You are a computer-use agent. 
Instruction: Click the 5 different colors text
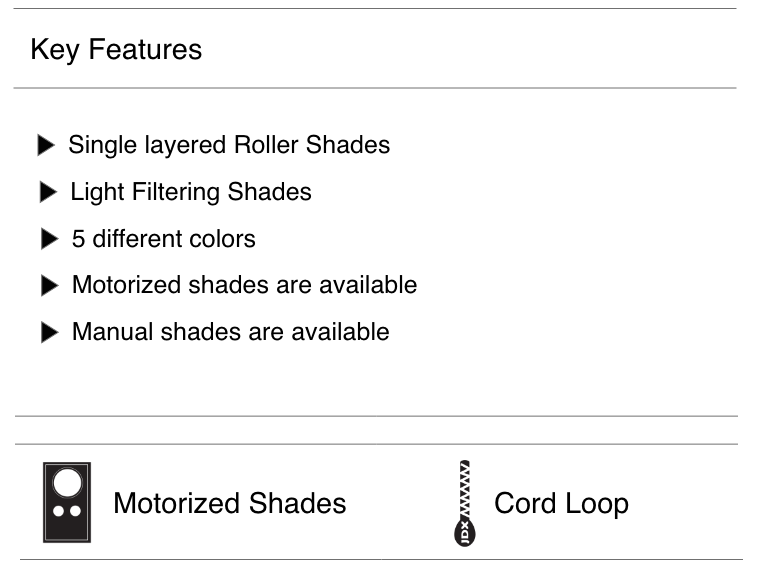164,240
